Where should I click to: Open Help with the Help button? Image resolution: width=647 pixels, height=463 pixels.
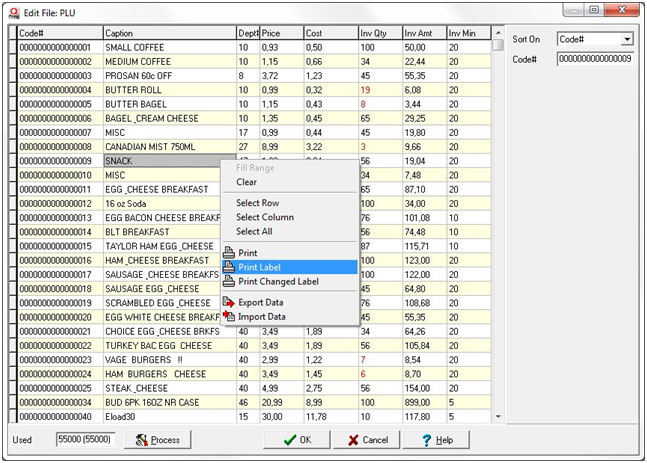click(x=436, y=440)
